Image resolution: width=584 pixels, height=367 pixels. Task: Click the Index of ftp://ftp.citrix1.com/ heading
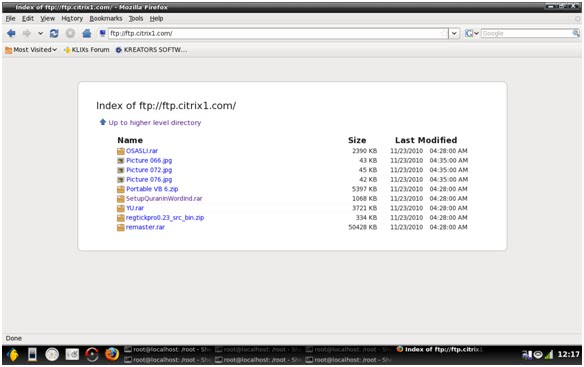click(166, 106)
